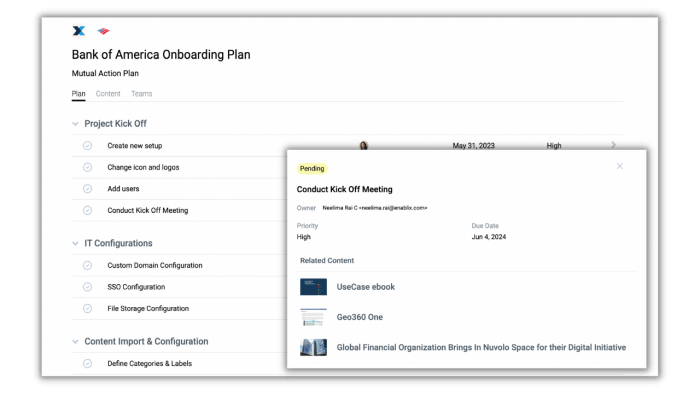
Task: Click the May 31, 2023 due date
Action: (x=474, y=146)
